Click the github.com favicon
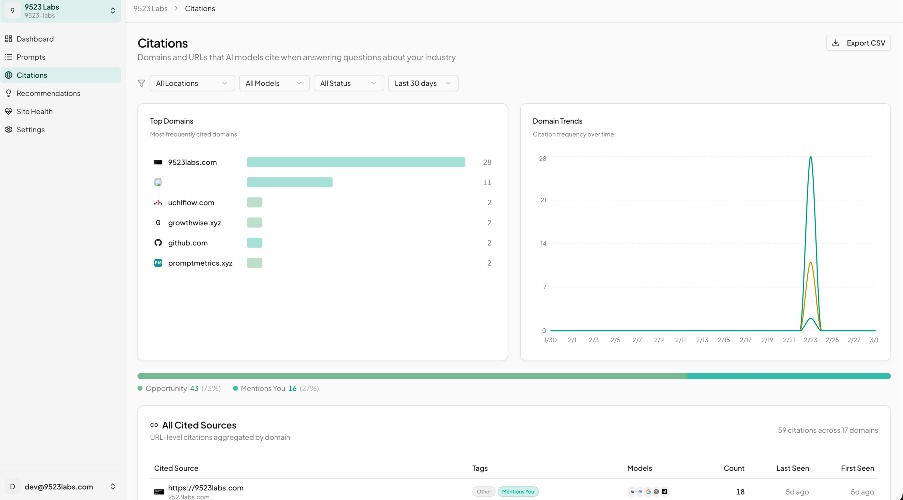 [158, 243]
